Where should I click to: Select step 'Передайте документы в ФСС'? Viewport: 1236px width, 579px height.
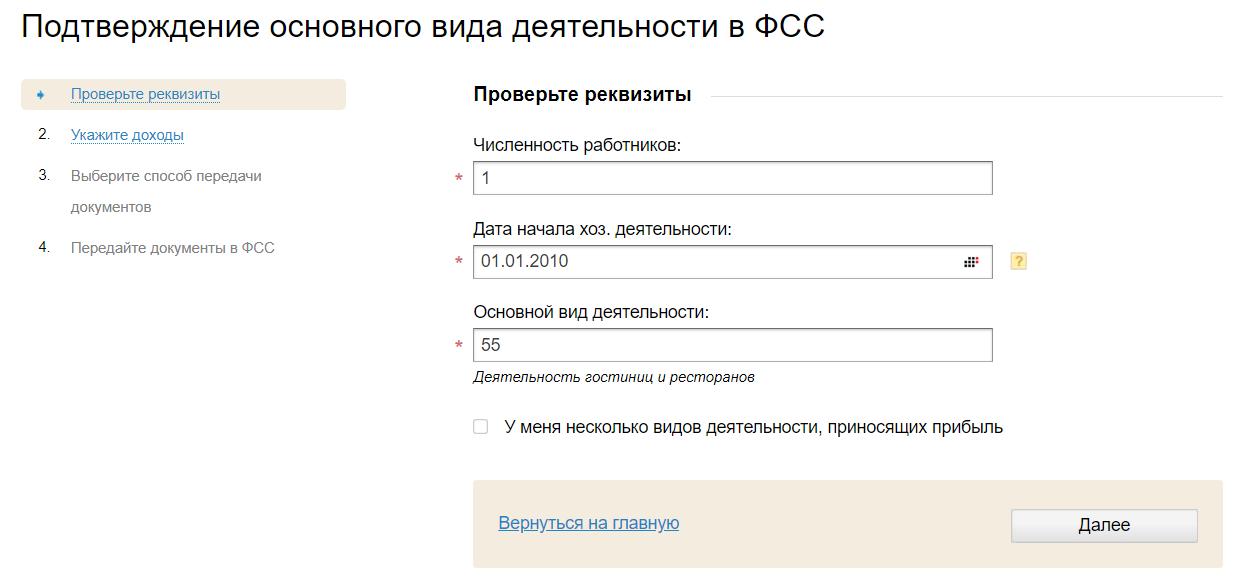tap(172, 248)
